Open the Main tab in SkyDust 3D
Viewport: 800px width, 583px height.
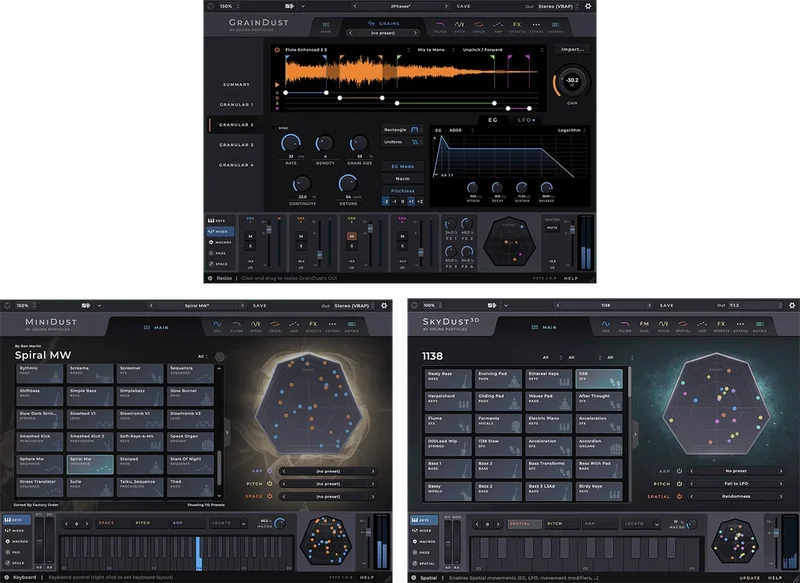tap(543, 327)
